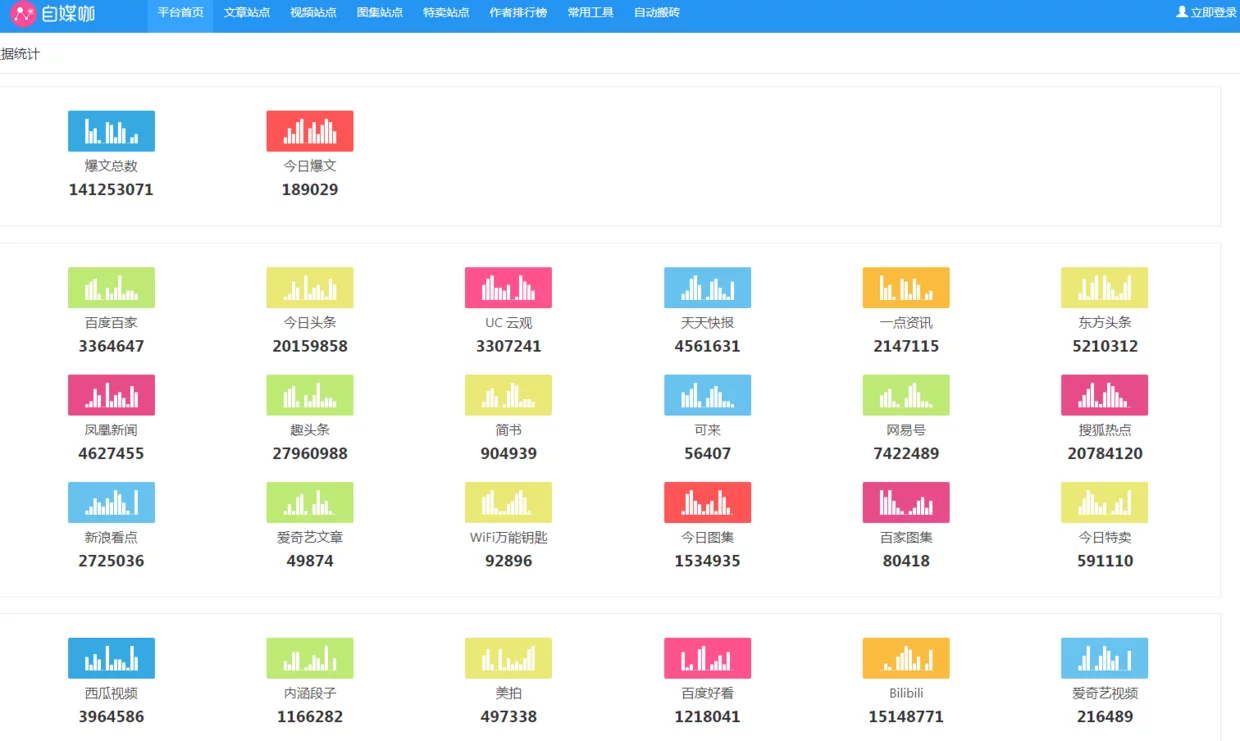The width and height of the screenshot is (1240, 741).
Task: Click the 爱奇艺文章 chart icon
Action: point(310,503)
